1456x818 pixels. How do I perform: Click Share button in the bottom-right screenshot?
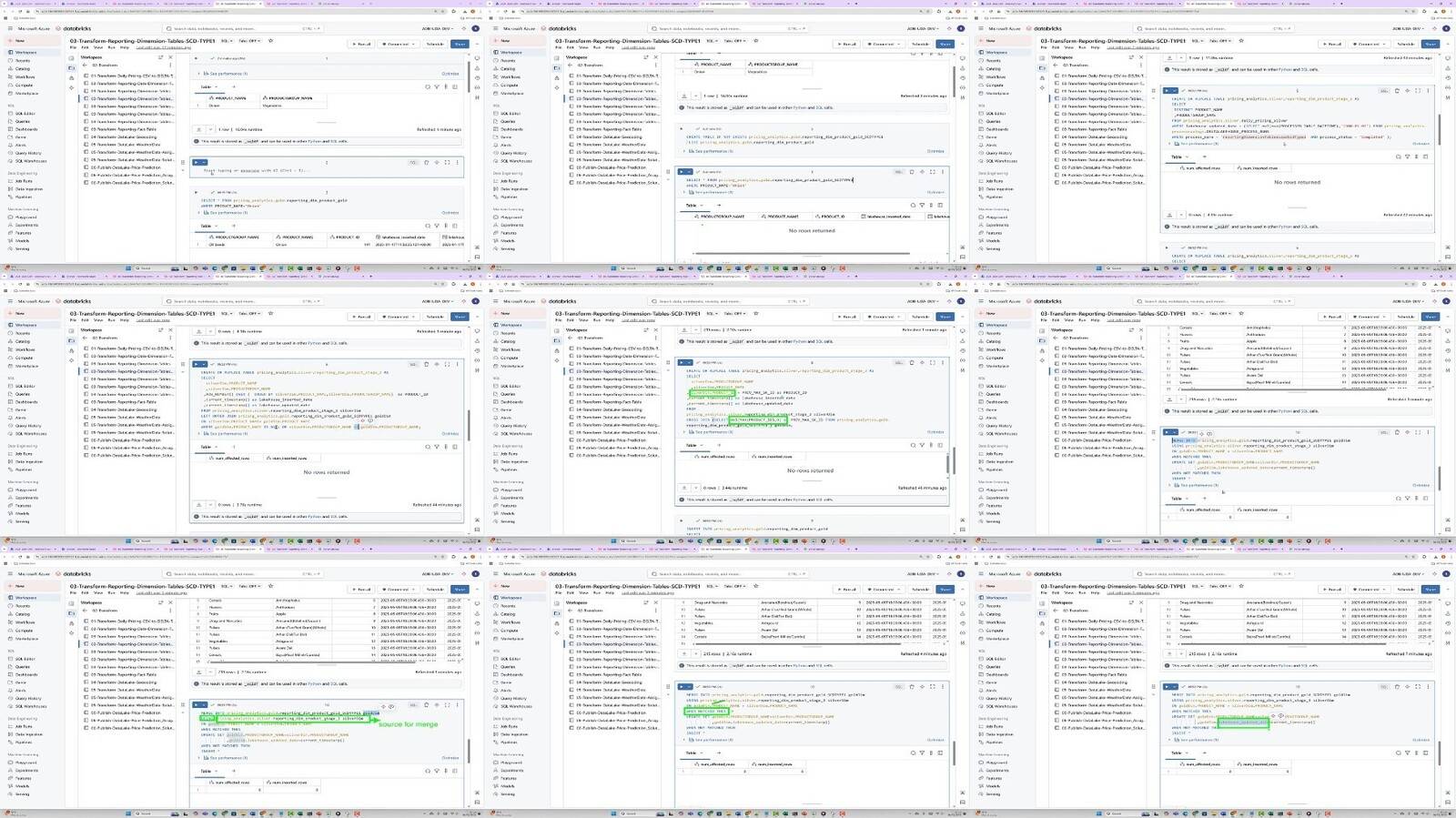click(1431, 589)
